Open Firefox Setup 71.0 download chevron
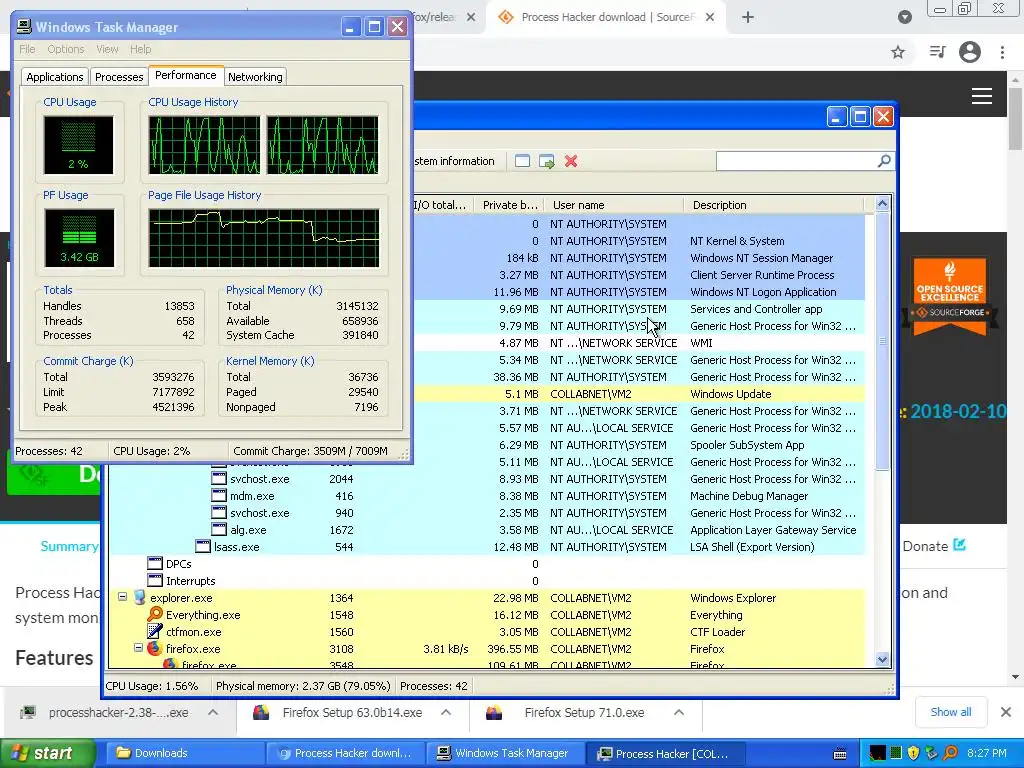The width and height of the screenshot is (1024, 768). pyautogui.click(x=679, y=712)
